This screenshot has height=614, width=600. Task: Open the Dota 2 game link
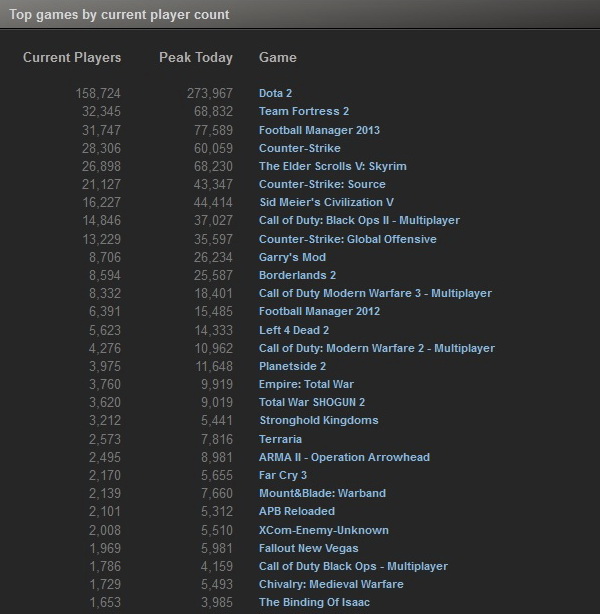tap(275, 93)
